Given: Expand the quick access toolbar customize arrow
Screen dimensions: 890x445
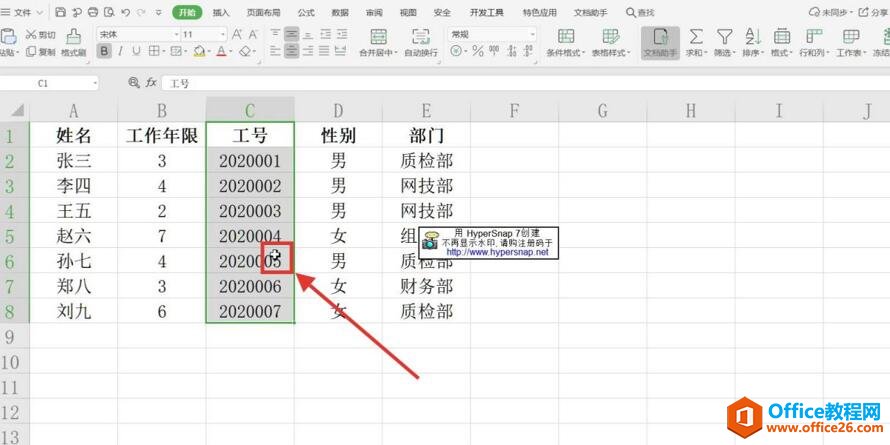Looking at the screenshot, I should (x=159, y=12).
